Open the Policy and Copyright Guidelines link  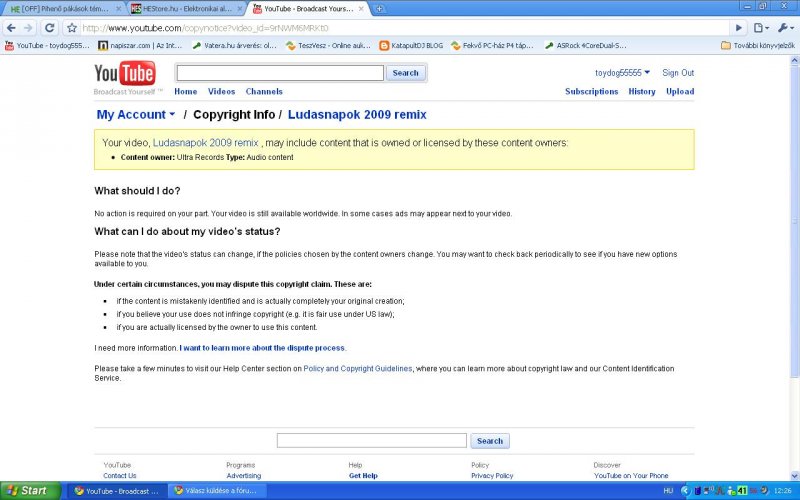pyautogui.click(x=358, y=368)
